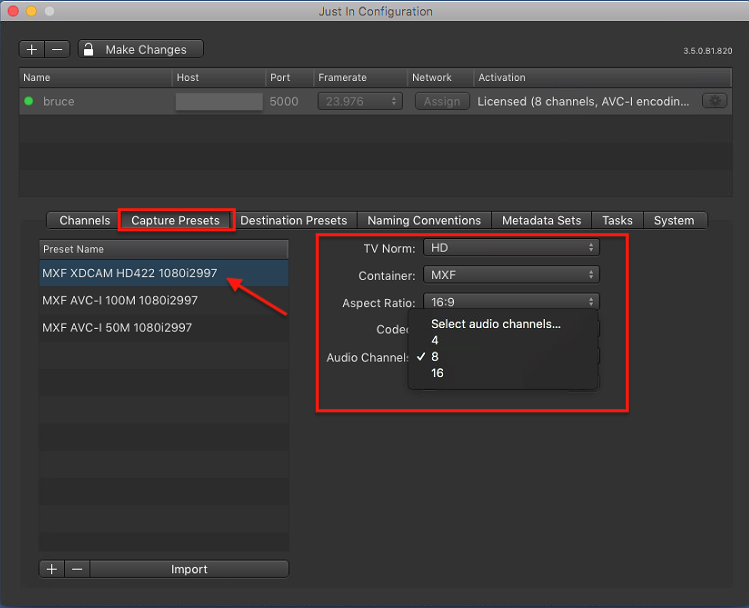The height and width of the screenshot is (608, 749).
Task: Click green status dot beside bruce
Action: (x=29, y=101)
